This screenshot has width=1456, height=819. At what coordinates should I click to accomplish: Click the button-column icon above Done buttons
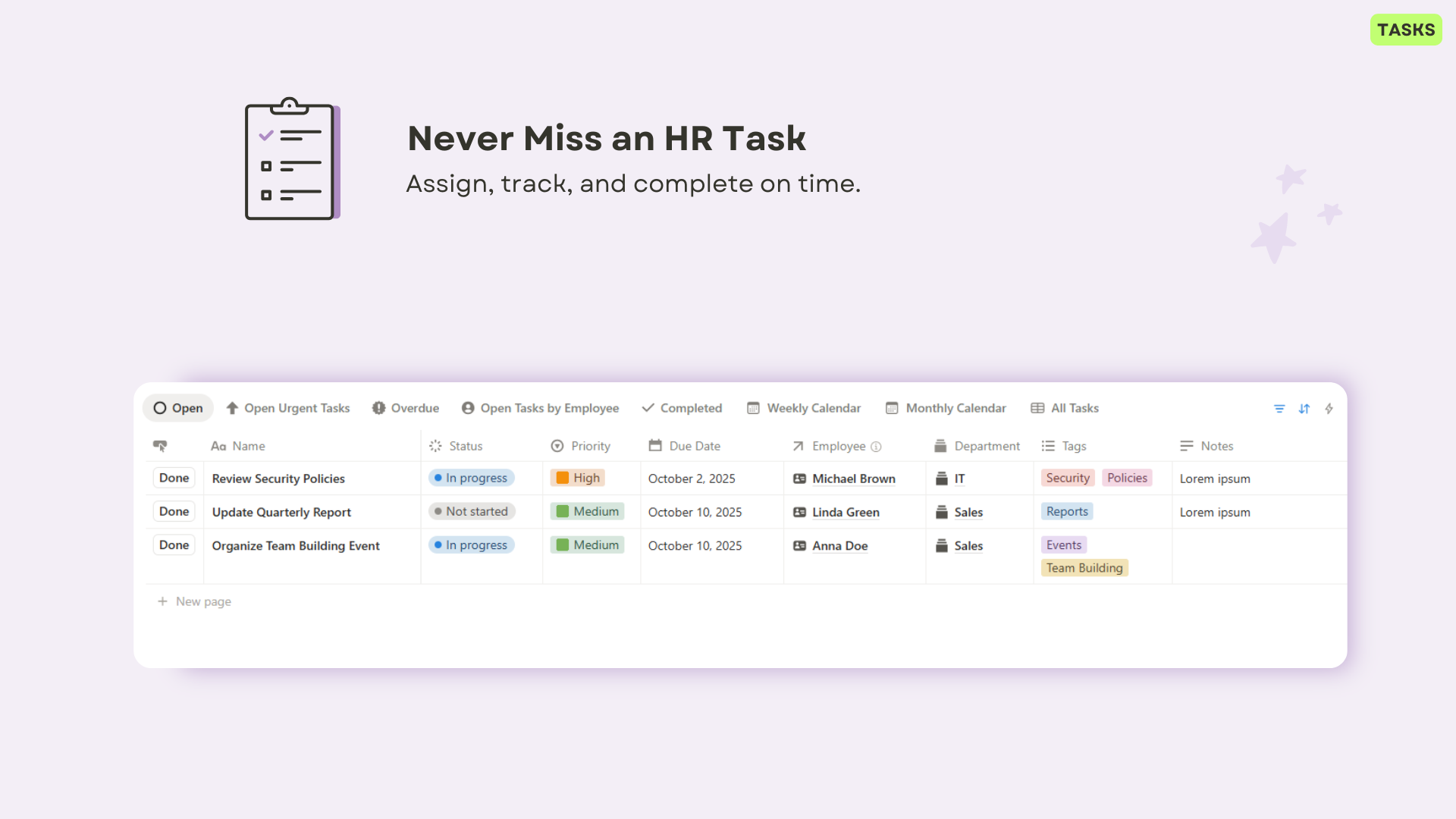point(160,446)
